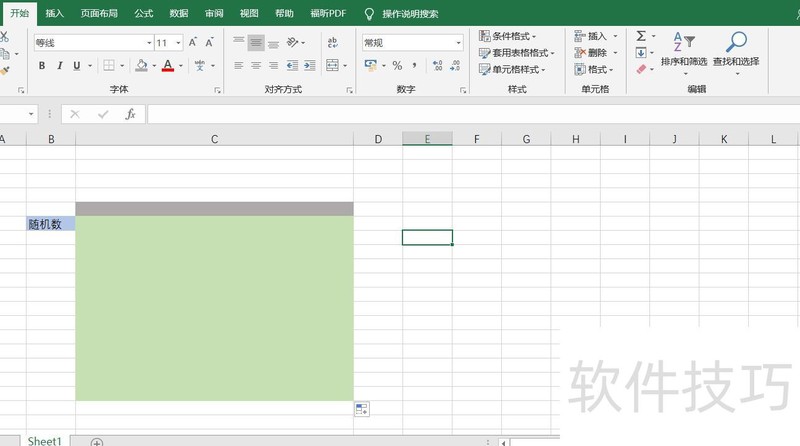Expand borders dropdown arrow

122,65
